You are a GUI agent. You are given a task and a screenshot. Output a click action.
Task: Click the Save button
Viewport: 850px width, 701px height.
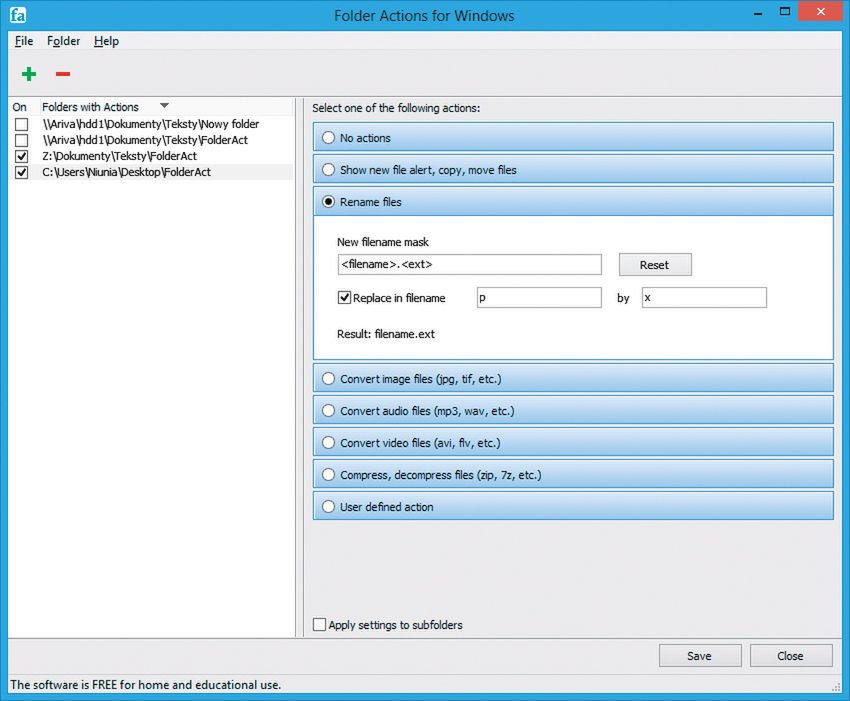700,656
